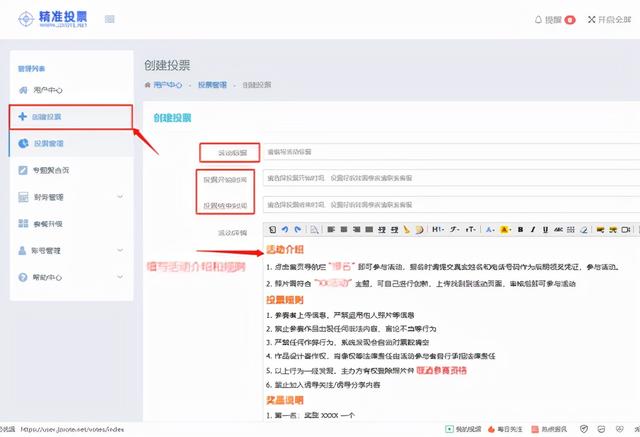Toggle the editor HTML source view icon
The width and height of the screenshot is (640, 437).
tap(273, 230)
